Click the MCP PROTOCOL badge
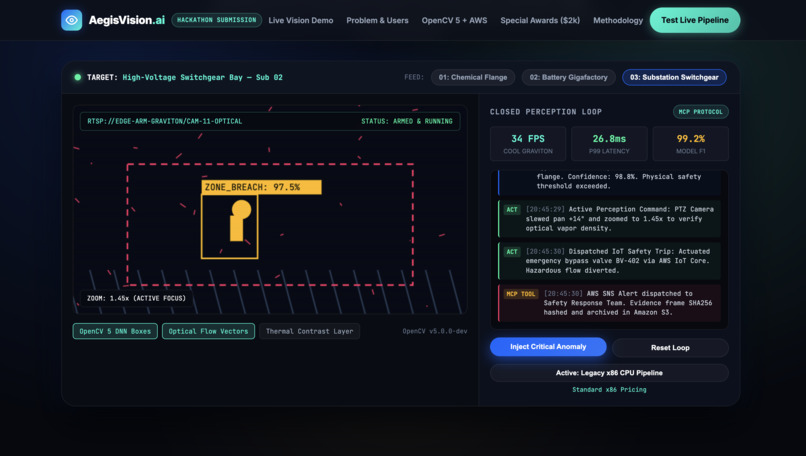 700,112
